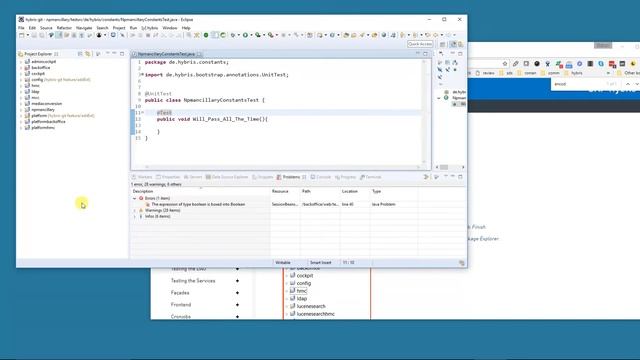Click the New toolbar icon in Eclipse
640x360 pixels.
22,36
